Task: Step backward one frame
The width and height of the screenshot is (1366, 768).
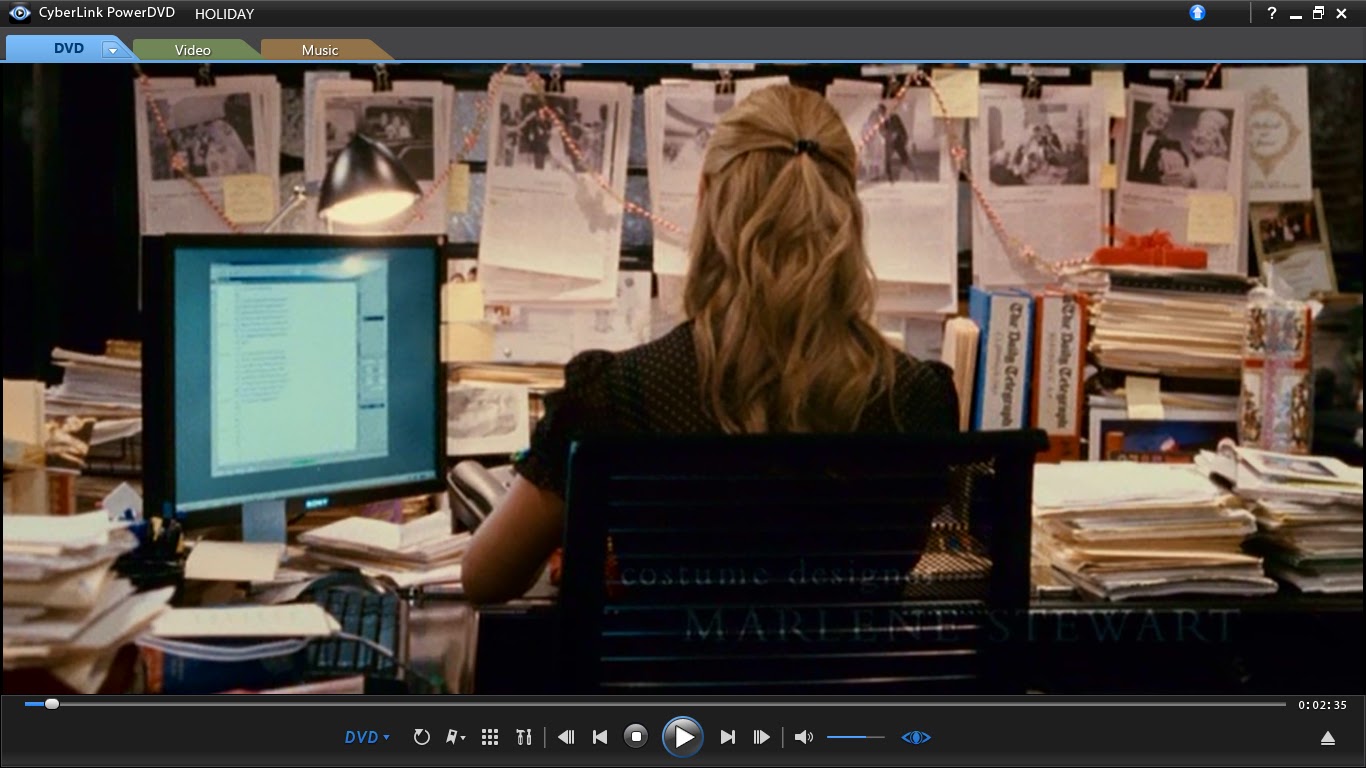Action: coord(566,737)
